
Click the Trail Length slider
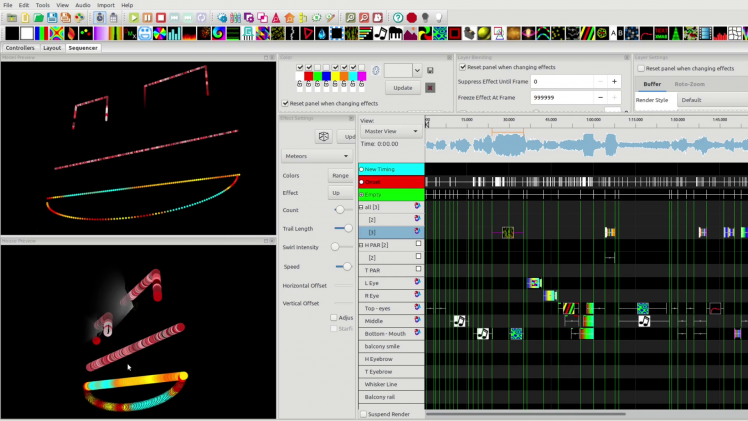pyautogui.click(x=345, y=229)
